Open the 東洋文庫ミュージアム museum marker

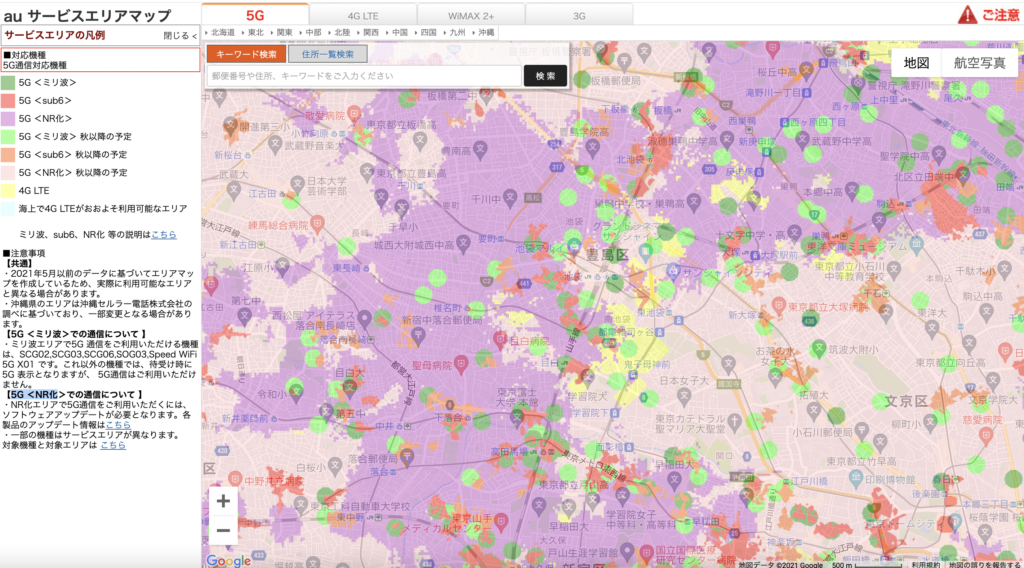tap(916, 244)
